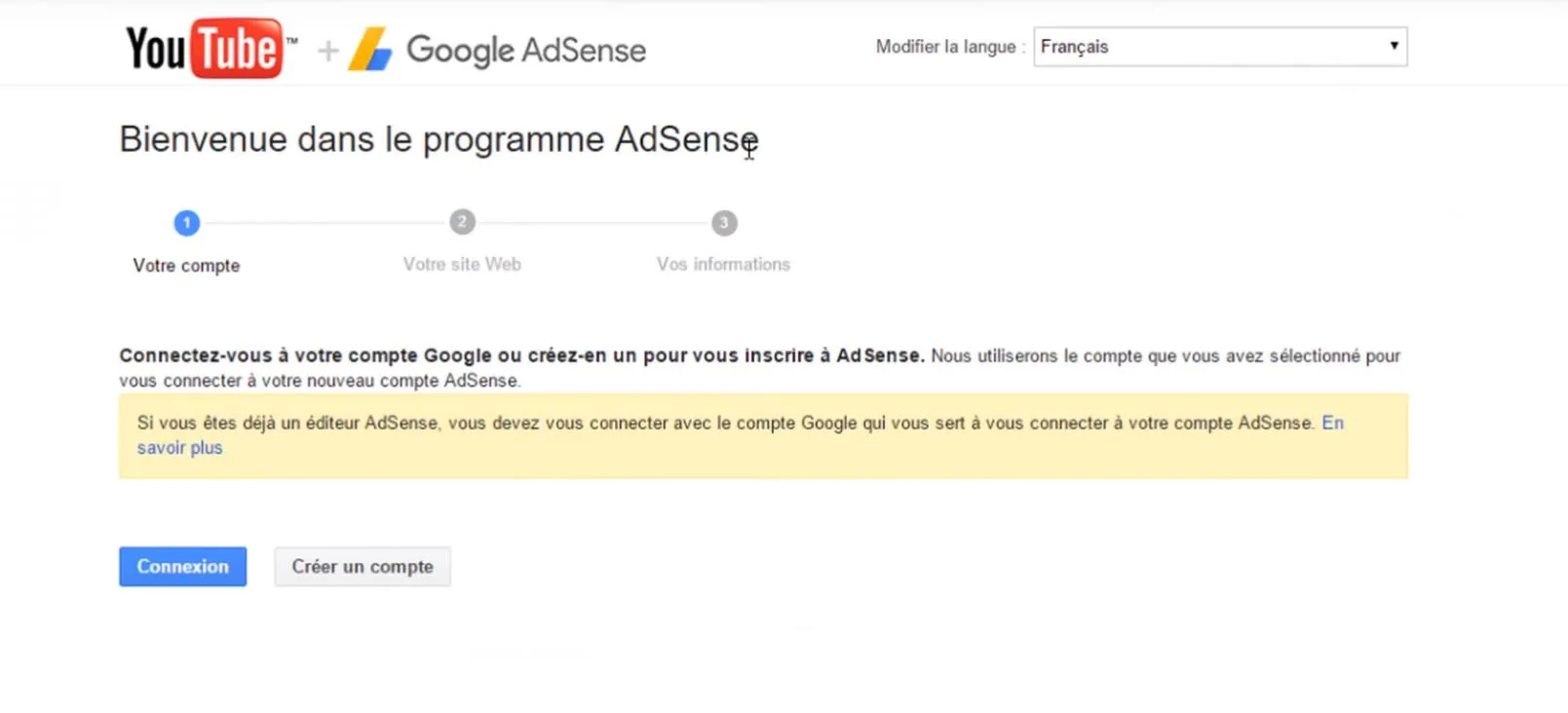
Task: Click the language dropdown arrow
Action: pyautogui.click(x=1394, y=46)
